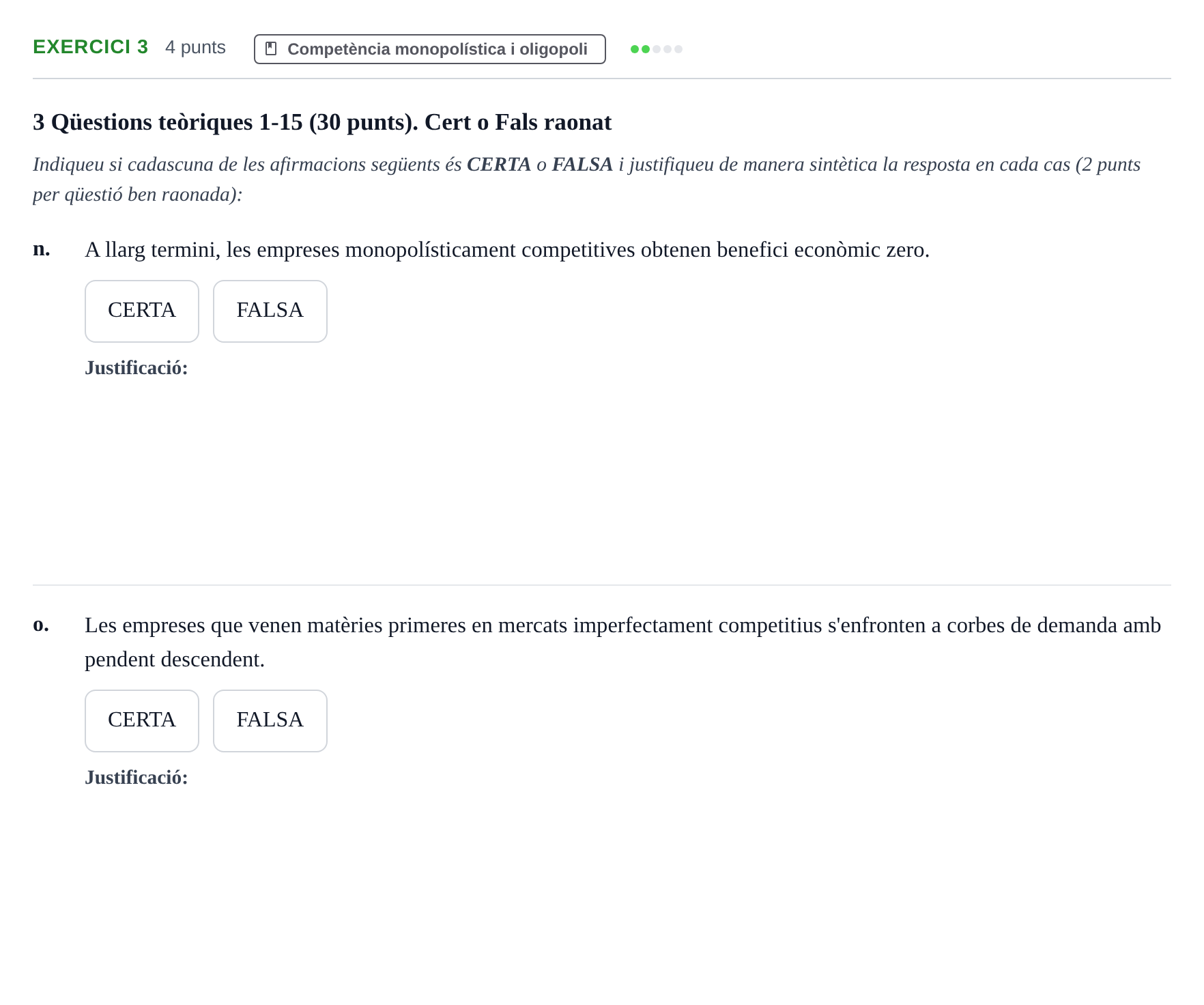
Task: Click statement about corbes de demanda
Action: click(x=623, y=642)
